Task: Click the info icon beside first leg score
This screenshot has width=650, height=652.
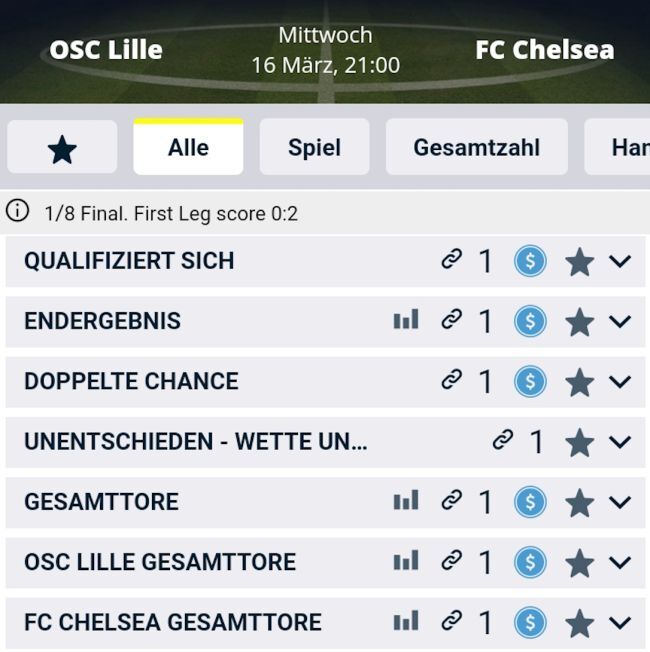Action: click(x=17, y=211)
